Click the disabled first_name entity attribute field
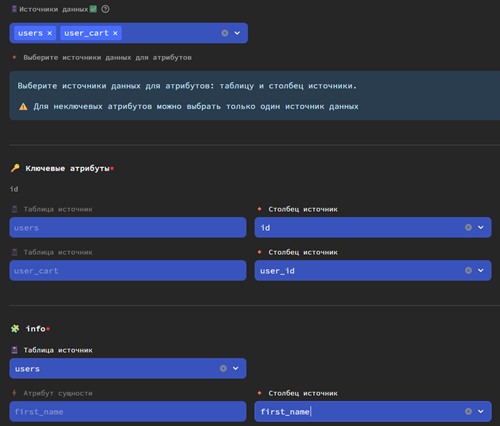 pyautogui.click(x=128, y=412)
